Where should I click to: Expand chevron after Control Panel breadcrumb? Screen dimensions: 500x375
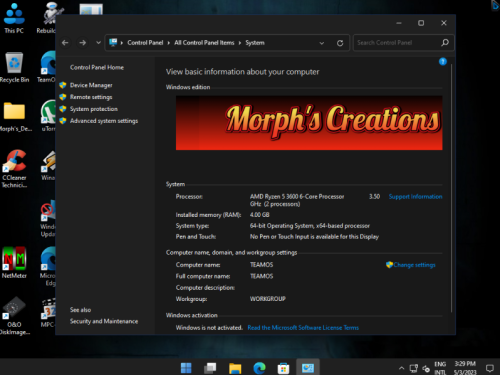pos(169,43)
